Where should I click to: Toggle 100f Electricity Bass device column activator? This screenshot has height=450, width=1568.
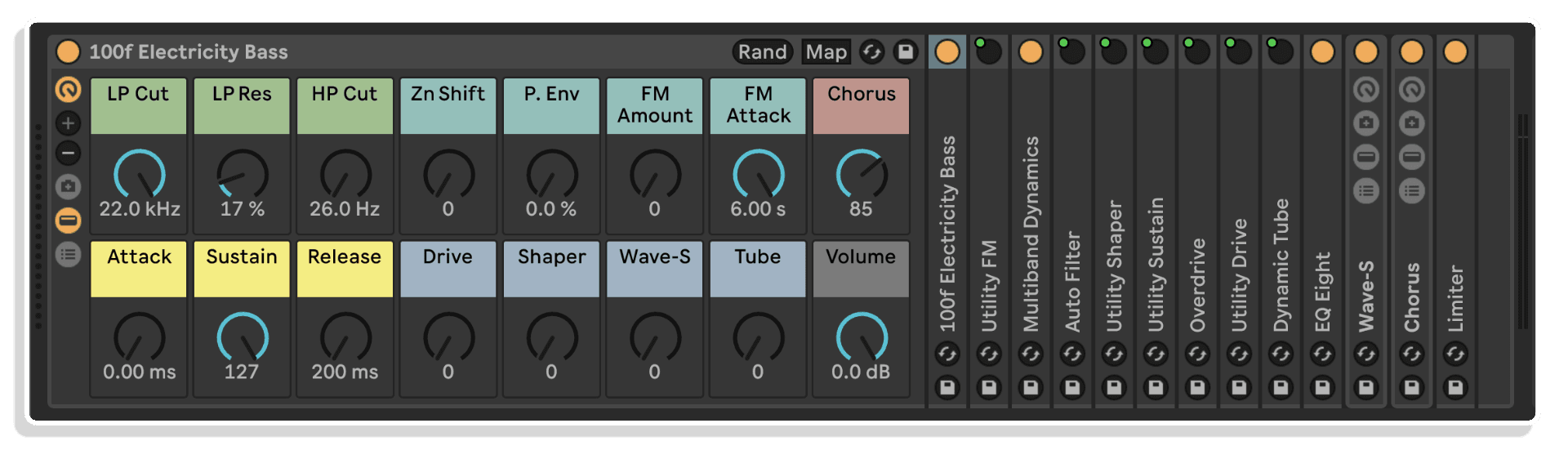(947, 51)
